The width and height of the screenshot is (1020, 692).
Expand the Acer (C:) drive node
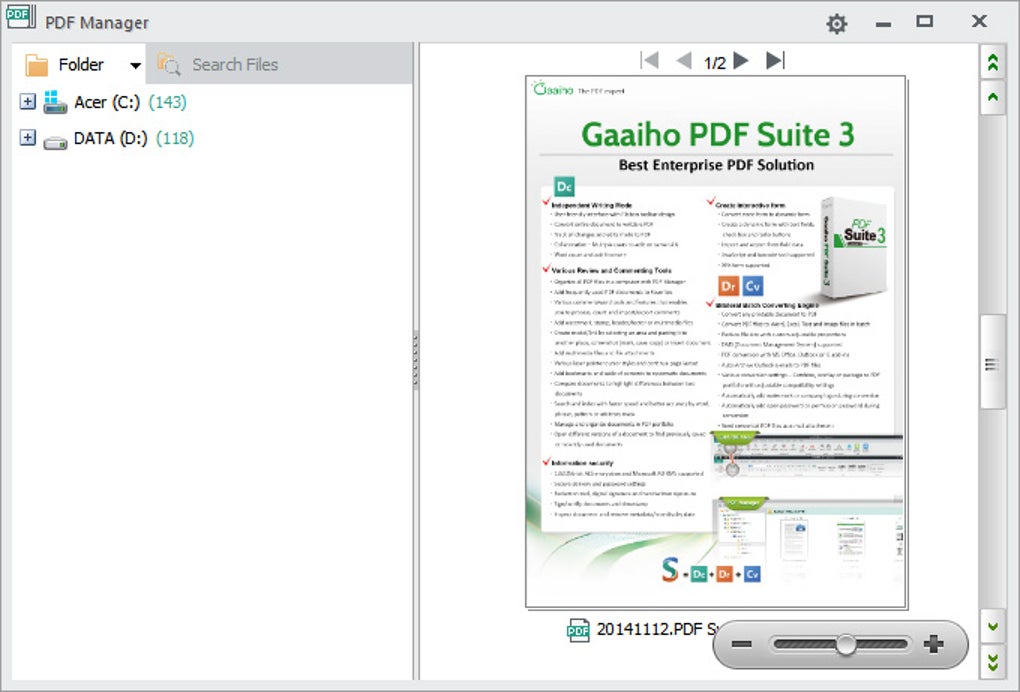click(x=27, y=101)
